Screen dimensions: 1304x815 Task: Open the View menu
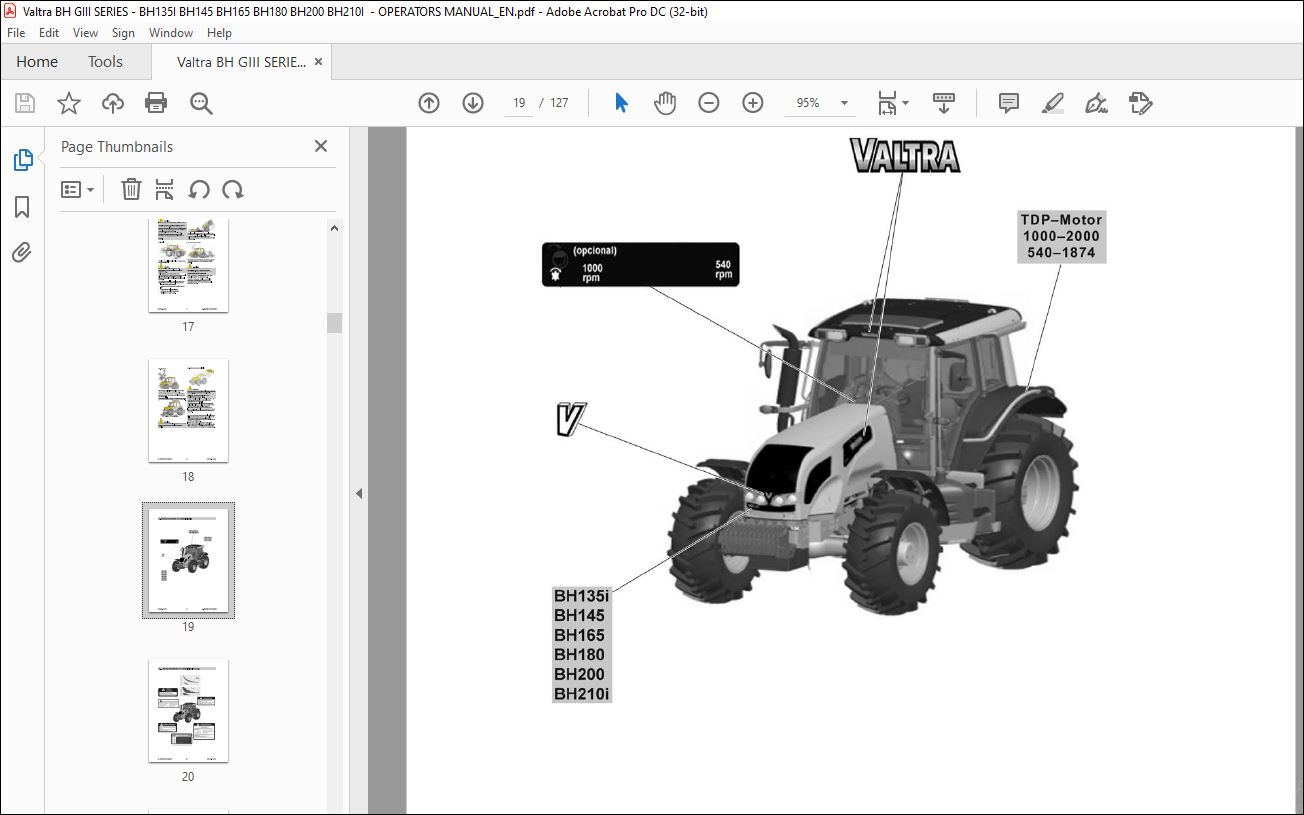(86, 33)
